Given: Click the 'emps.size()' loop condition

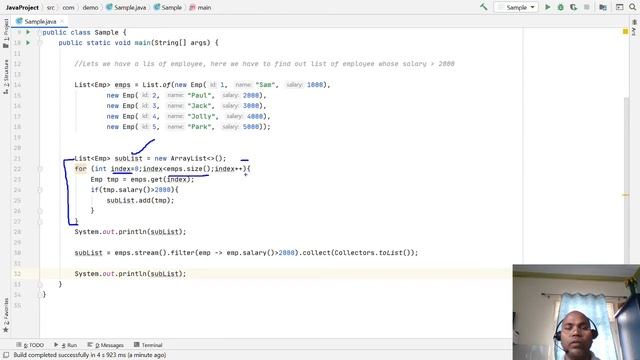Looking at the screenshot, I should [189, 169].
